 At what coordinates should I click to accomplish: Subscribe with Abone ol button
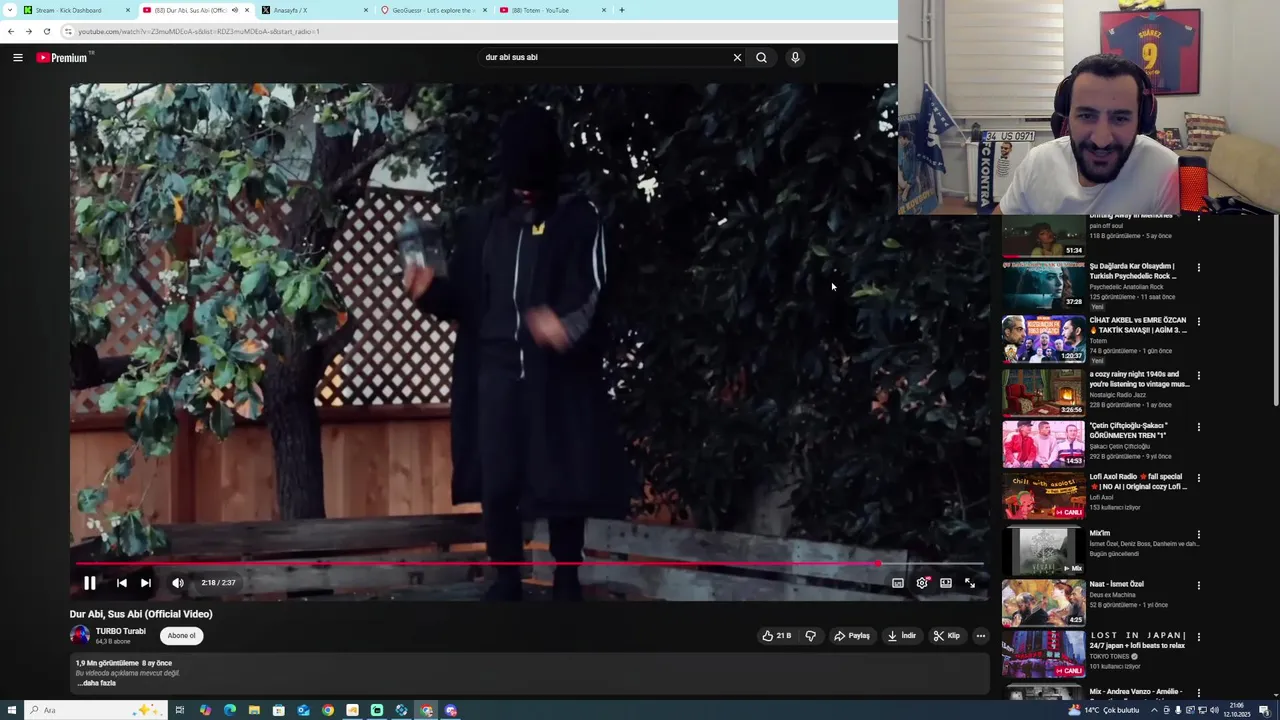pos(181,636)
